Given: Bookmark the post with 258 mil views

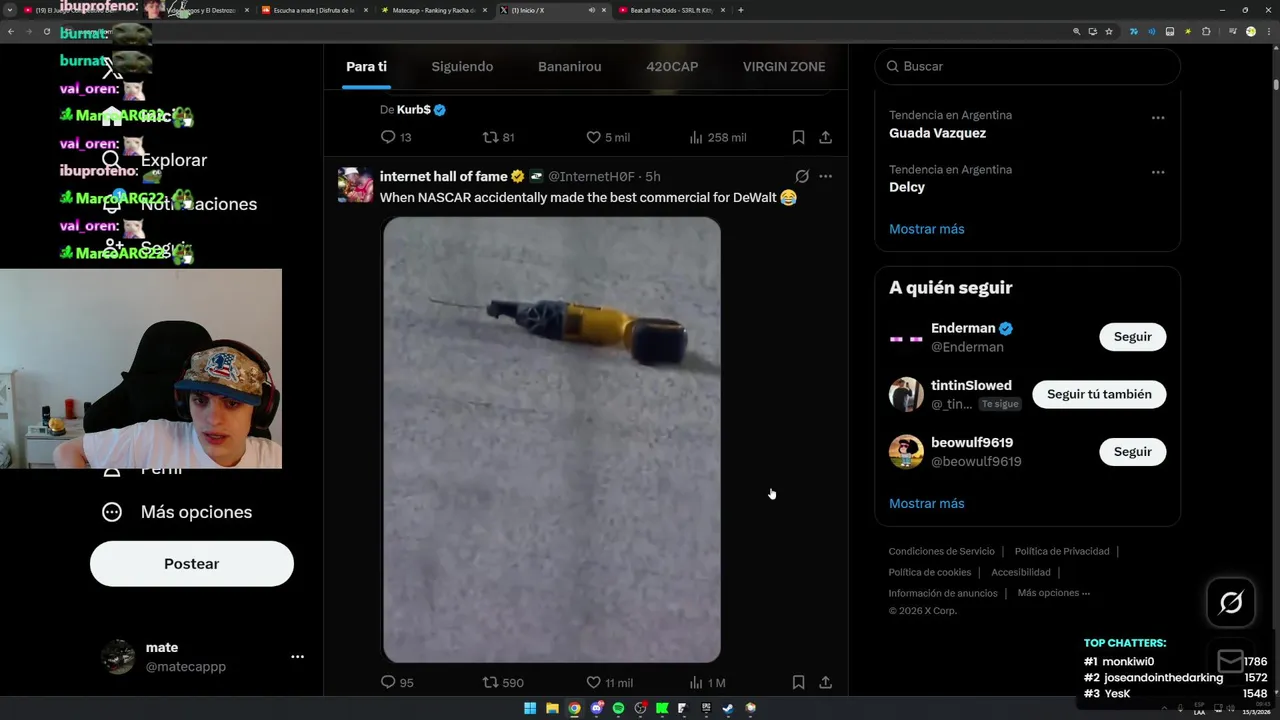Looking at the screenshot, I should pos(798,137).
